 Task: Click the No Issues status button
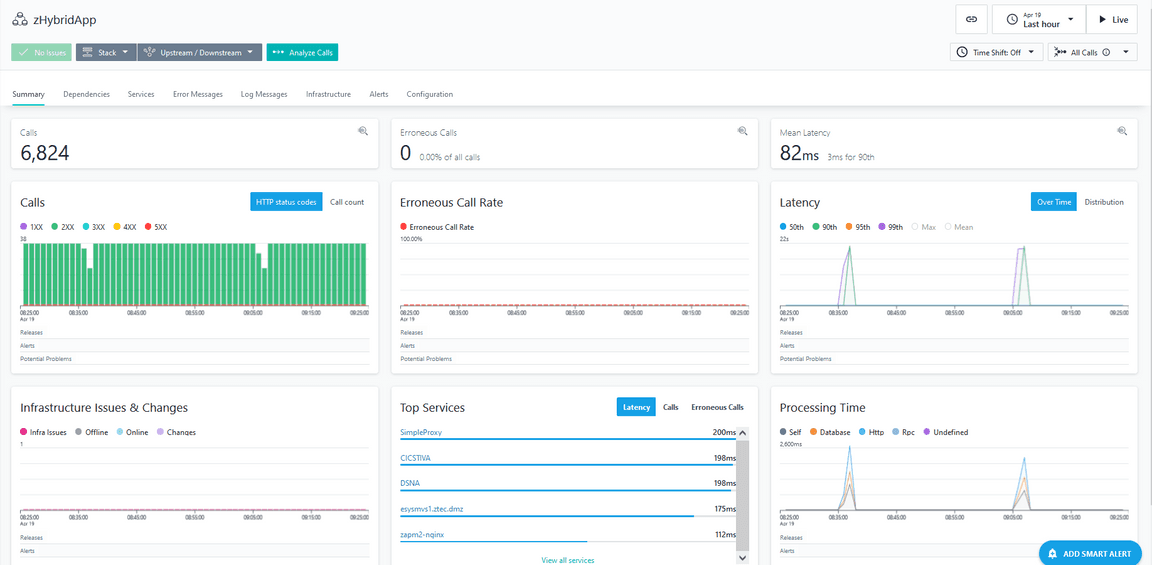click(42, 52)
